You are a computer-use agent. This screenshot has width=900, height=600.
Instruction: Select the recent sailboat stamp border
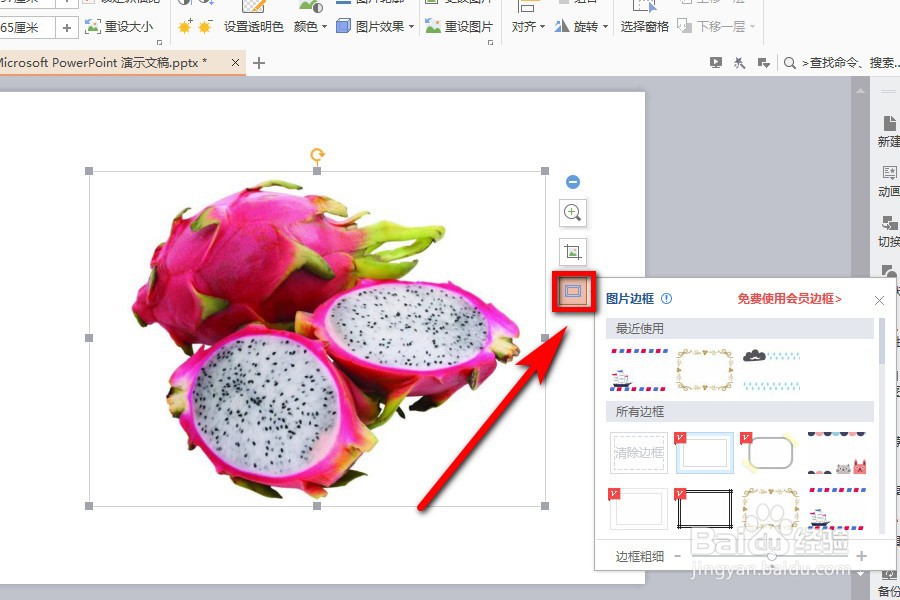639,369
